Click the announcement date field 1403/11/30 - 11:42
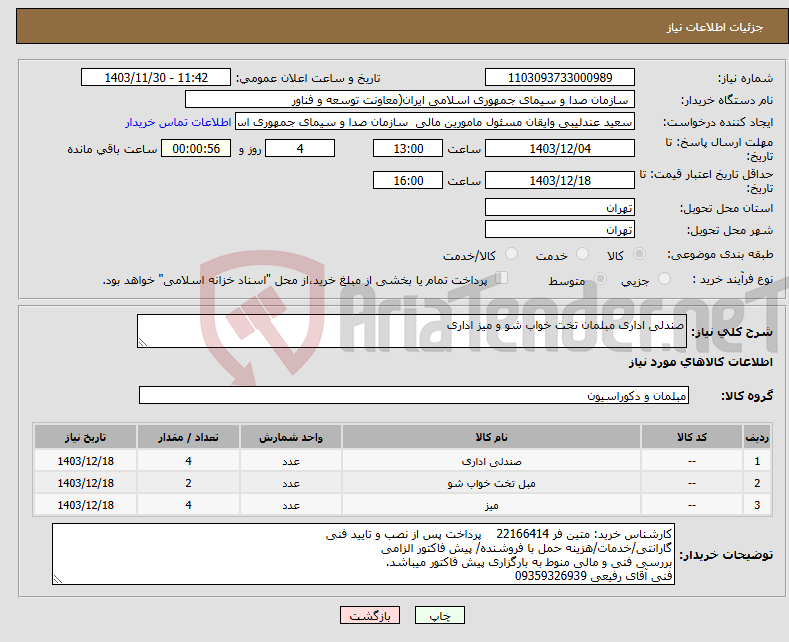The width and height of the screenshot is (789, 642). click(156, 77)
